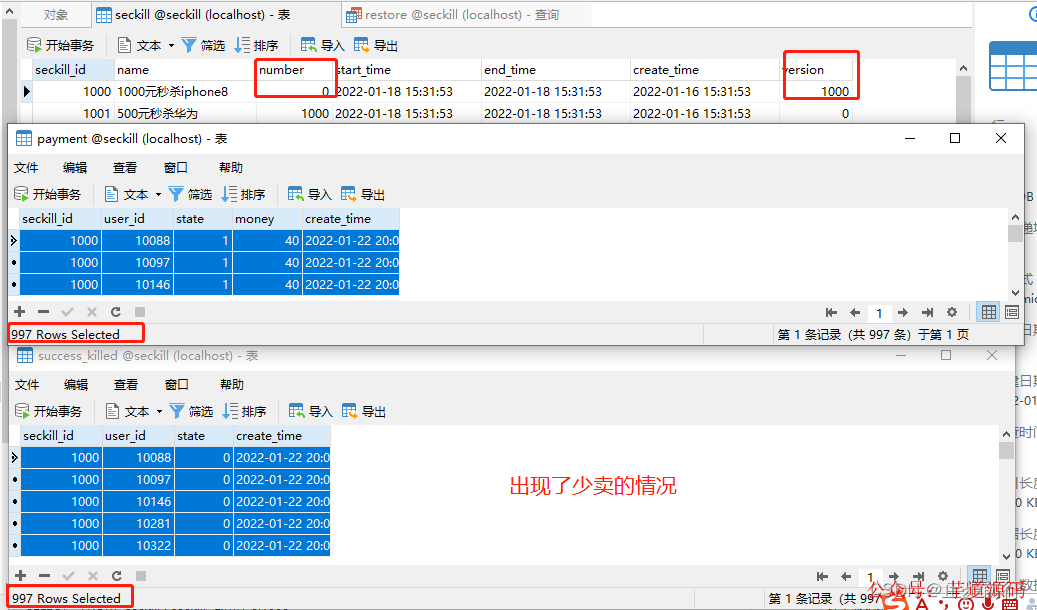This screenshot has width=1037, height=610.
Task: Select state column header in success_killed table
Action: 204,435
